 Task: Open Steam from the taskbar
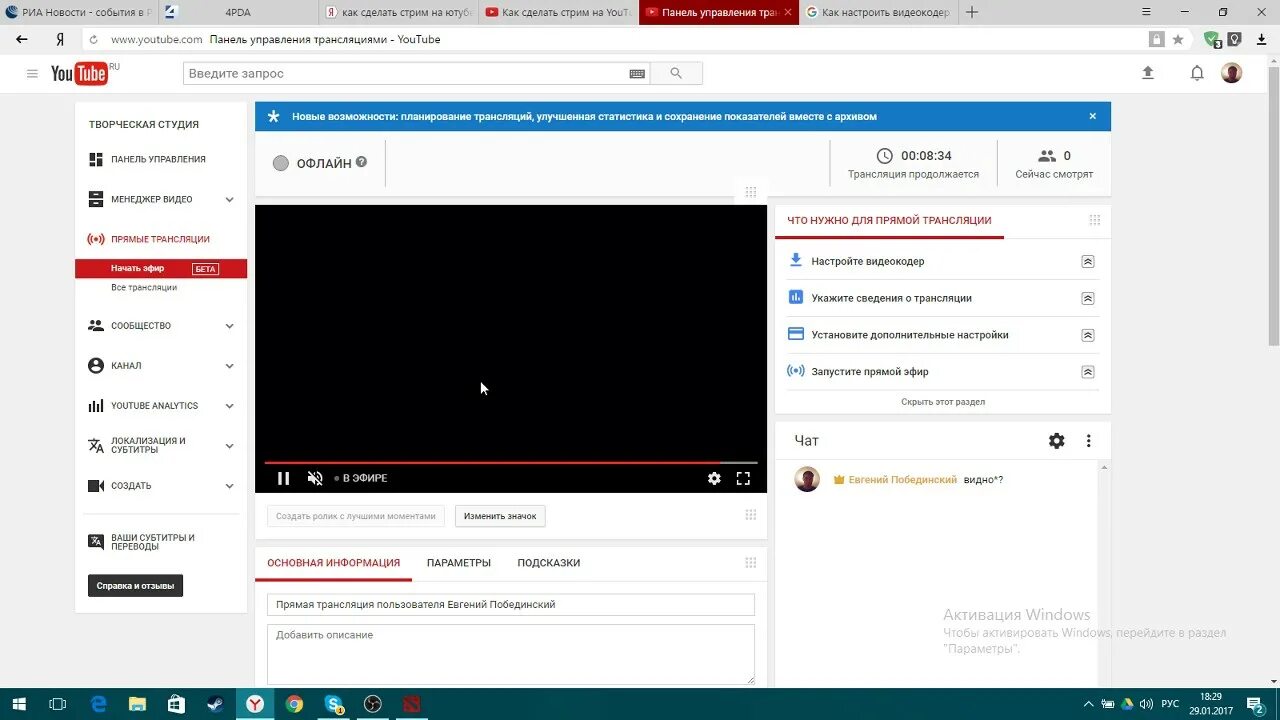pyautogui.click(x=216, y=704)
